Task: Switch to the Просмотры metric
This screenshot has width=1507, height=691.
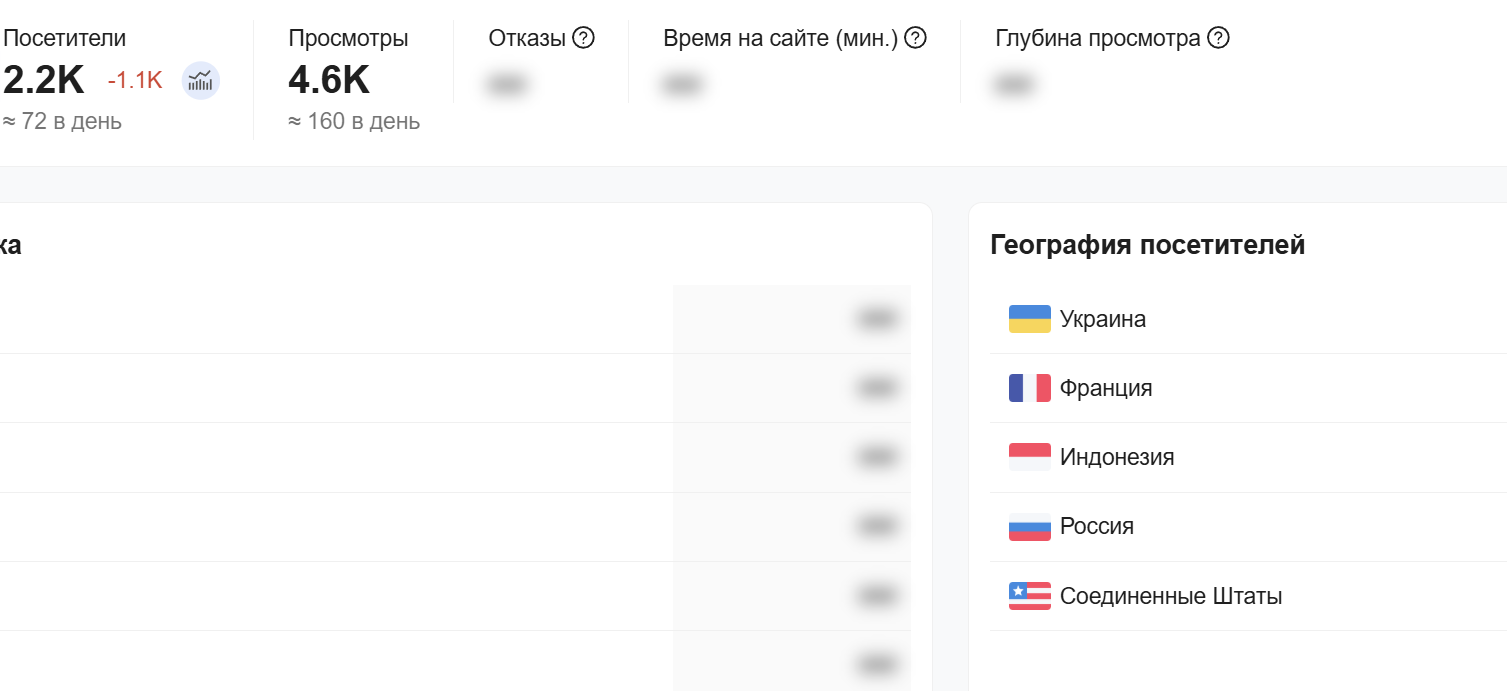Action: (x=347, y=37)
